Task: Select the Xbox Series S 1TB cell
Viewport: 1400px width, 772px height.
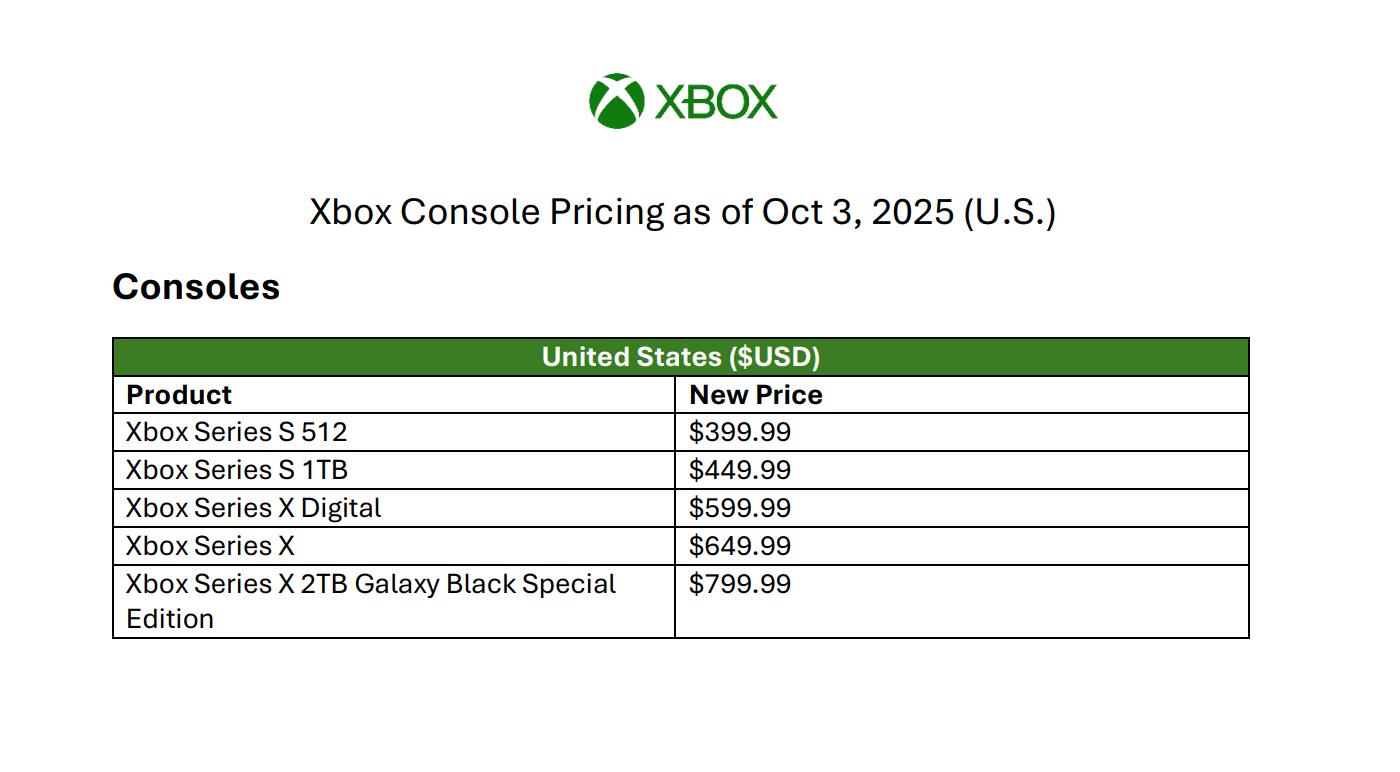Action: [x=237, y=470]
